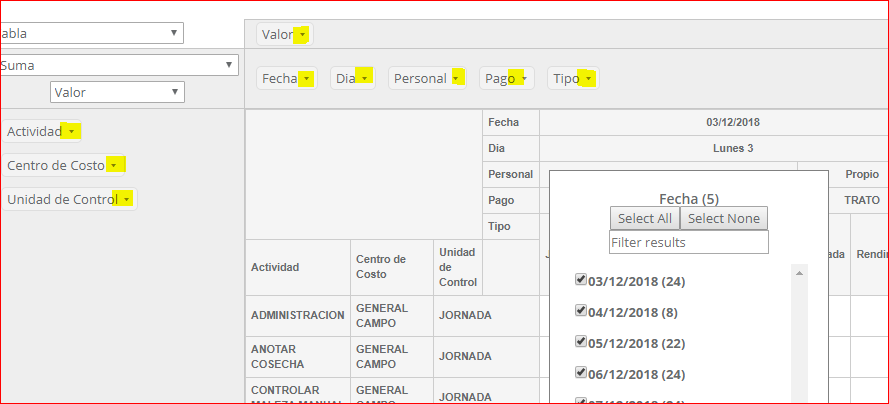Click the Lunes 3 column header
This screenshot has height=404, width=889.
pos(733,148)
